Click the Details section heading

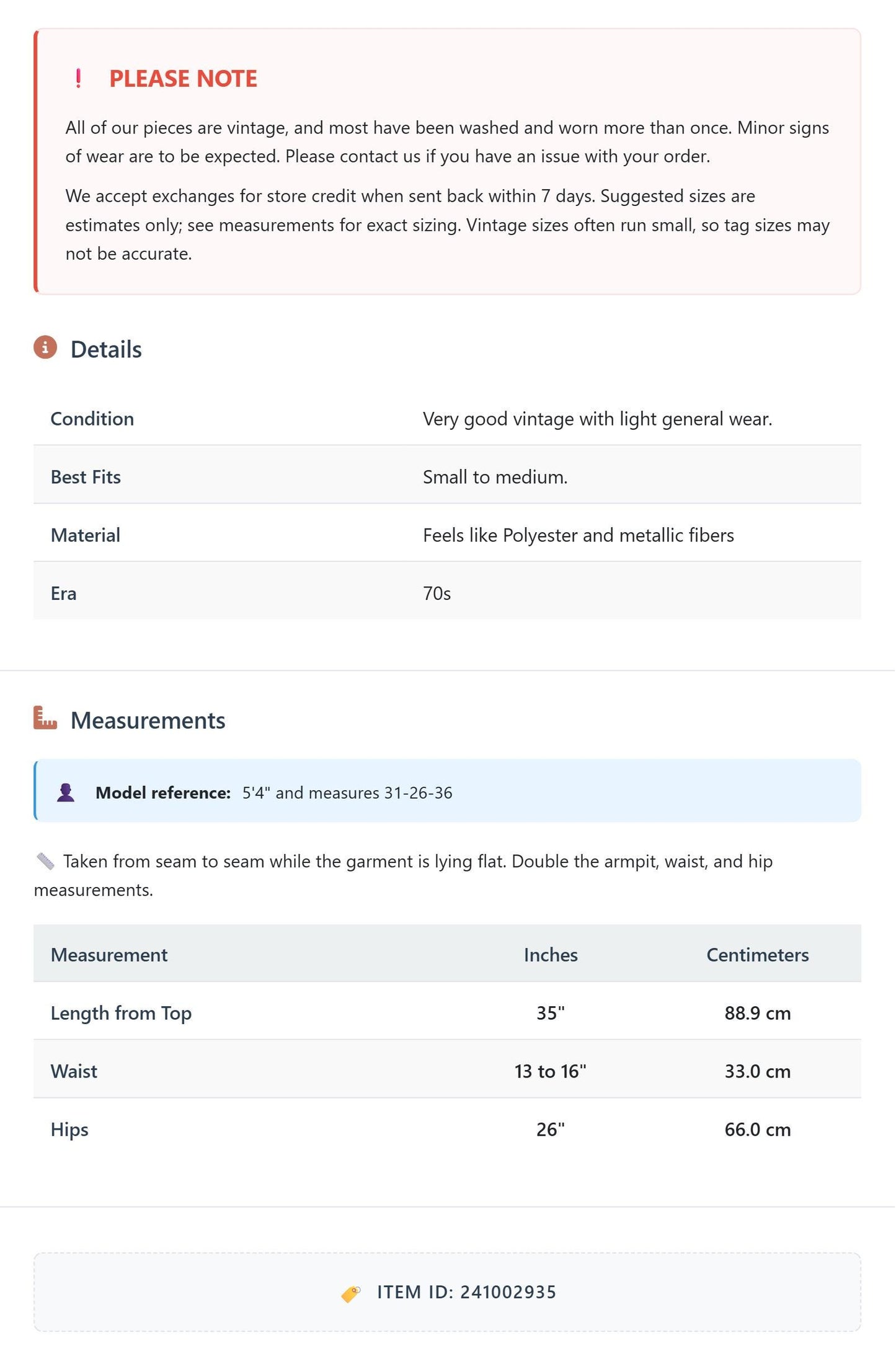coord(106,349)
